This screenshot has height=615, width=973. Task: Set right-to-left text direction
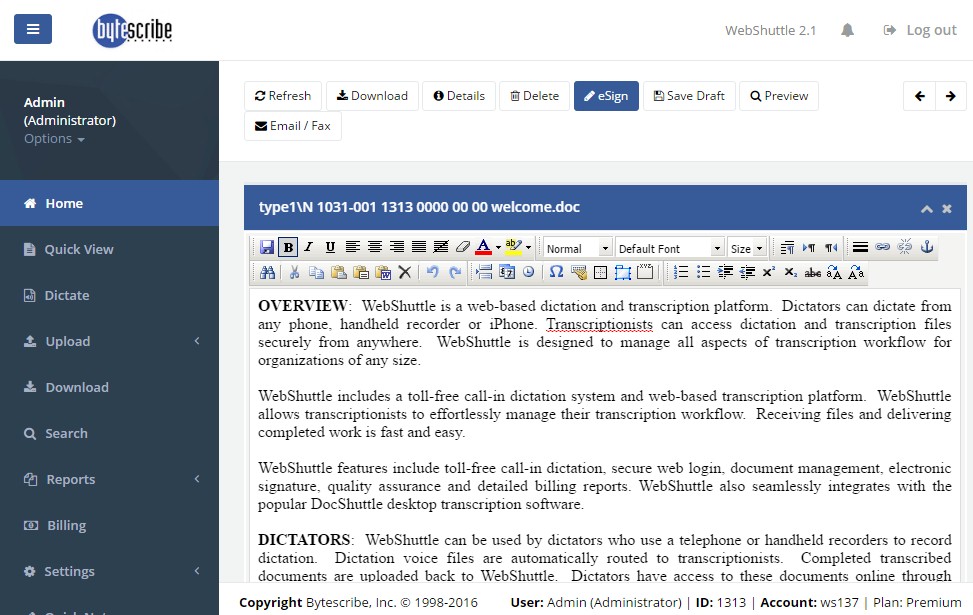(831, 247)
